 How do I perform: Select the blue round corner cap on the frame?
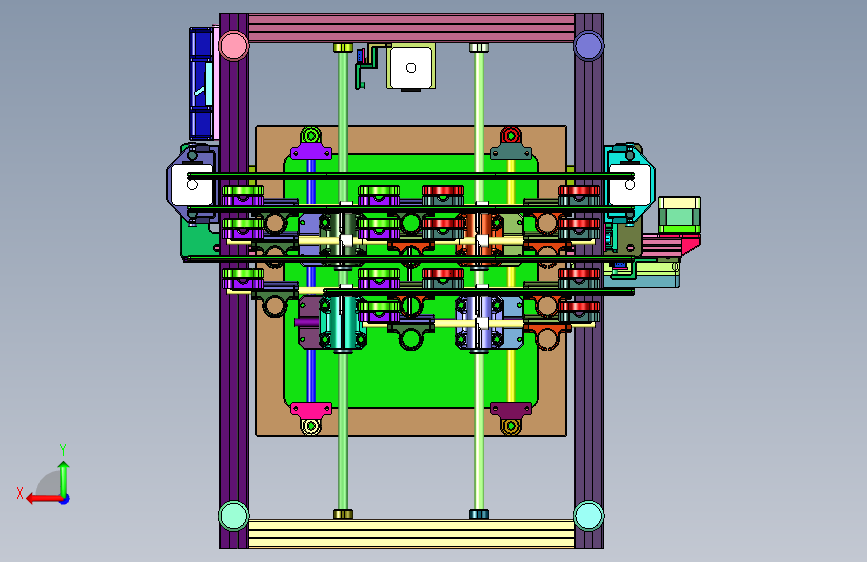588,45
